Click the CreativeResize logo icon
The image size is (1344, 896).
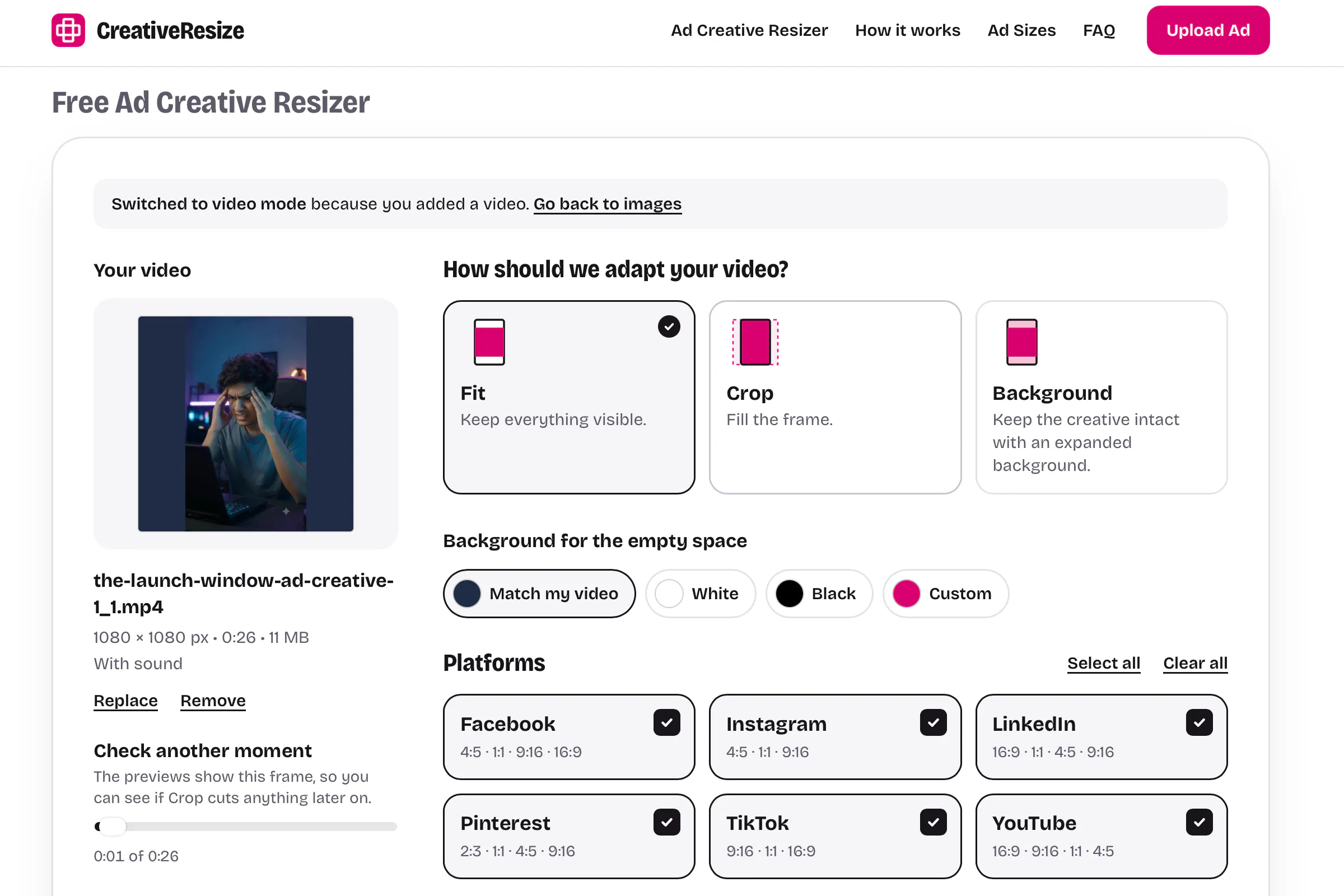(68, 30)
